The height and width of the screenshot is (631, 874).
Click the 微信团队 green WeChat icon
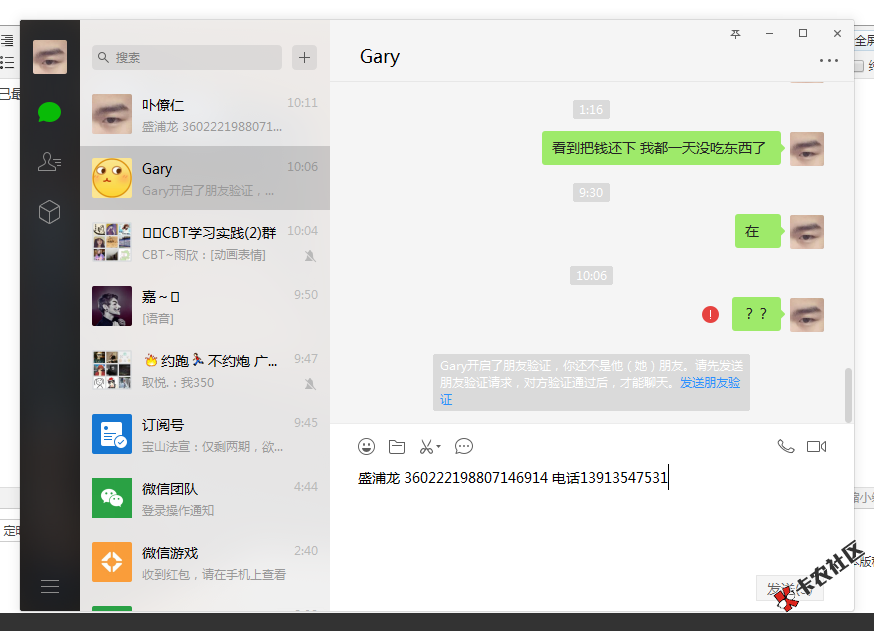point(112,498)
